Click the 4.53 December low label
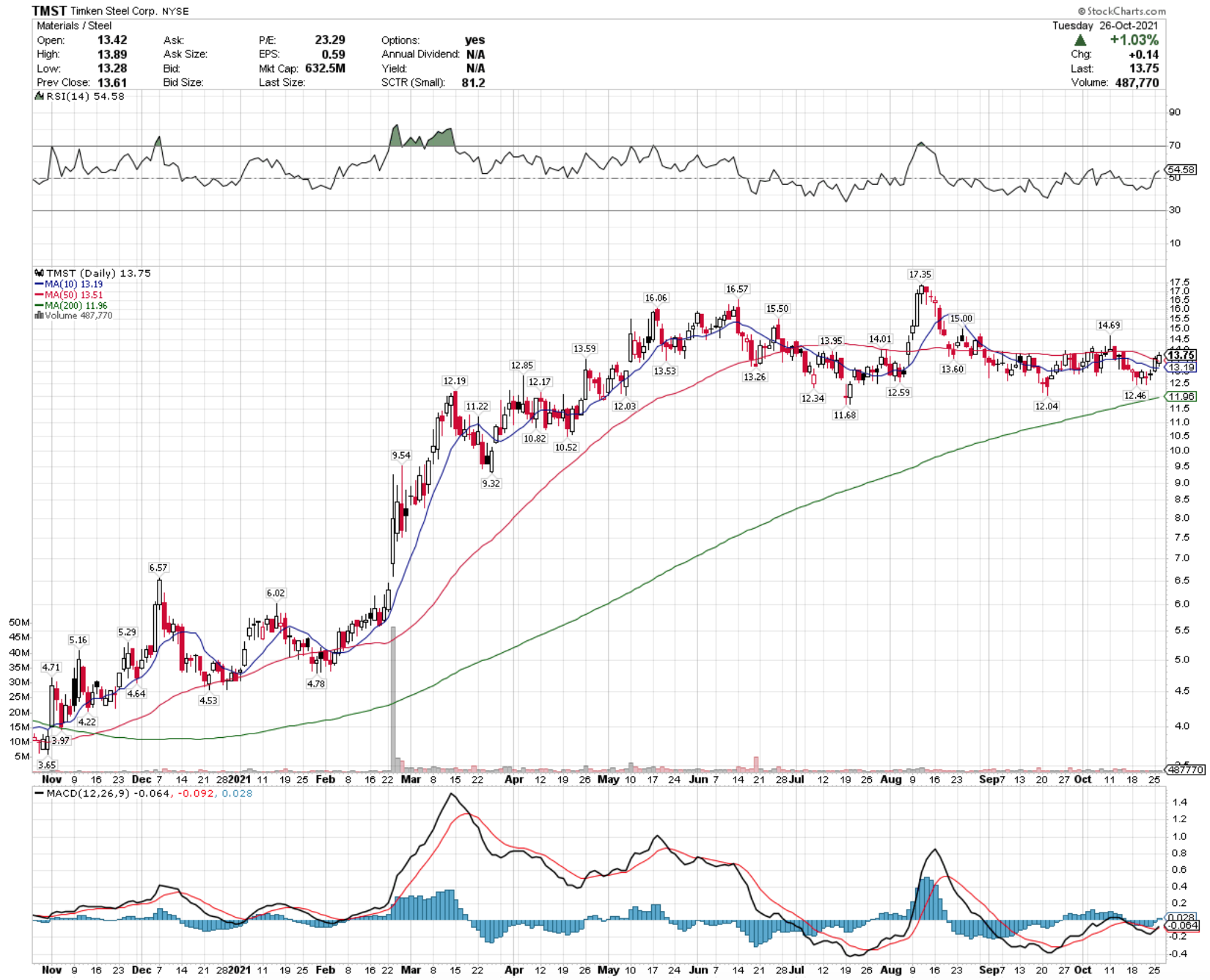The width and height of the screenshot is (1210, 980). coord(208,701)
